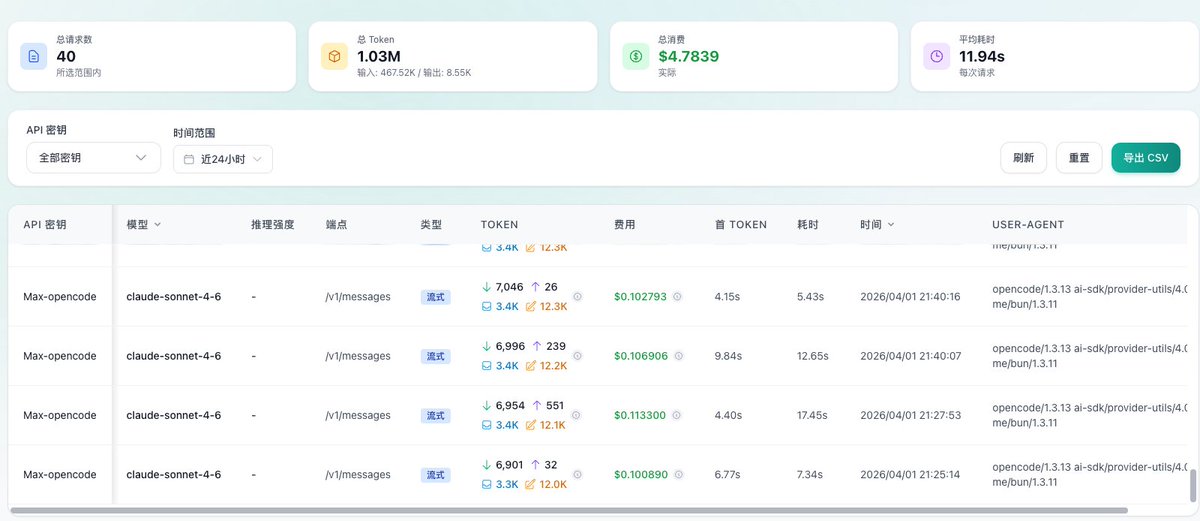Open the 近24小时 time range dropdown
Screen dimensions: 1200x521
coord(223,159)
